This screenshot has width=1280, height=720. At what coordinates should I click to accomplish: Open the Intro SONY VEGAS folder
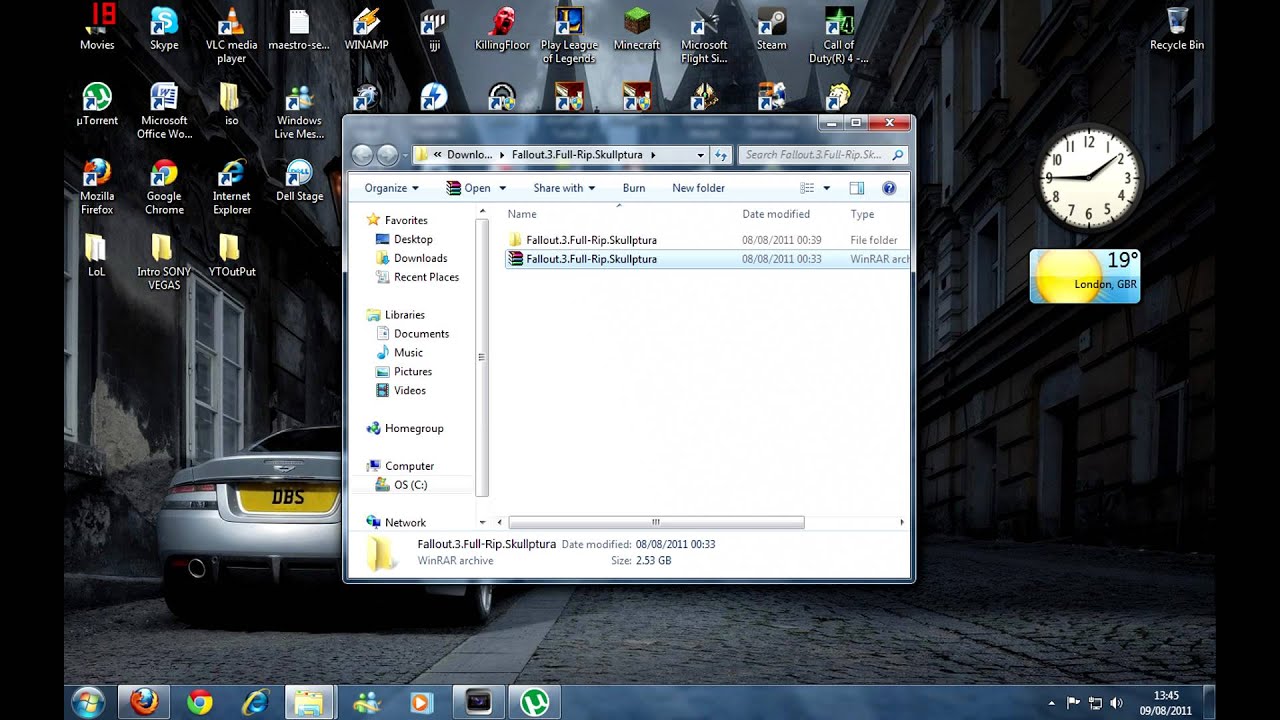[x=164, y=262]
